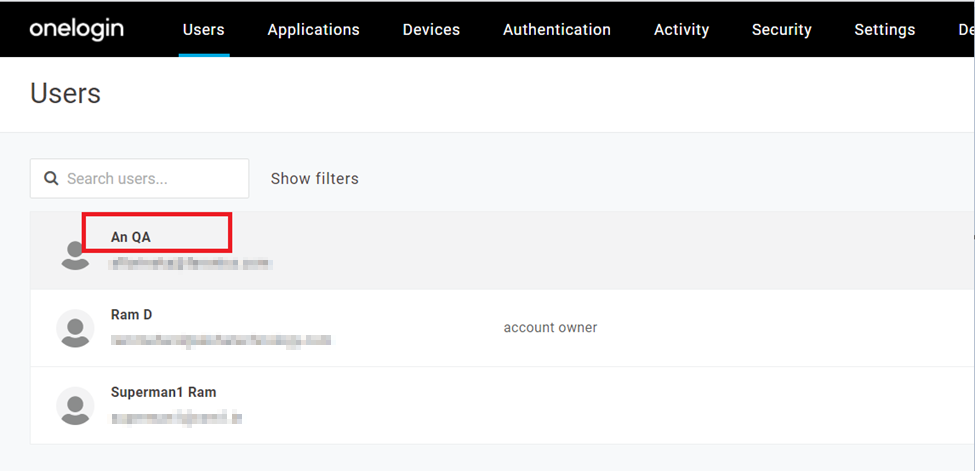Screen dimensions: 975x471
Task: Open the Users menu tab
Action: click(203, 30)
